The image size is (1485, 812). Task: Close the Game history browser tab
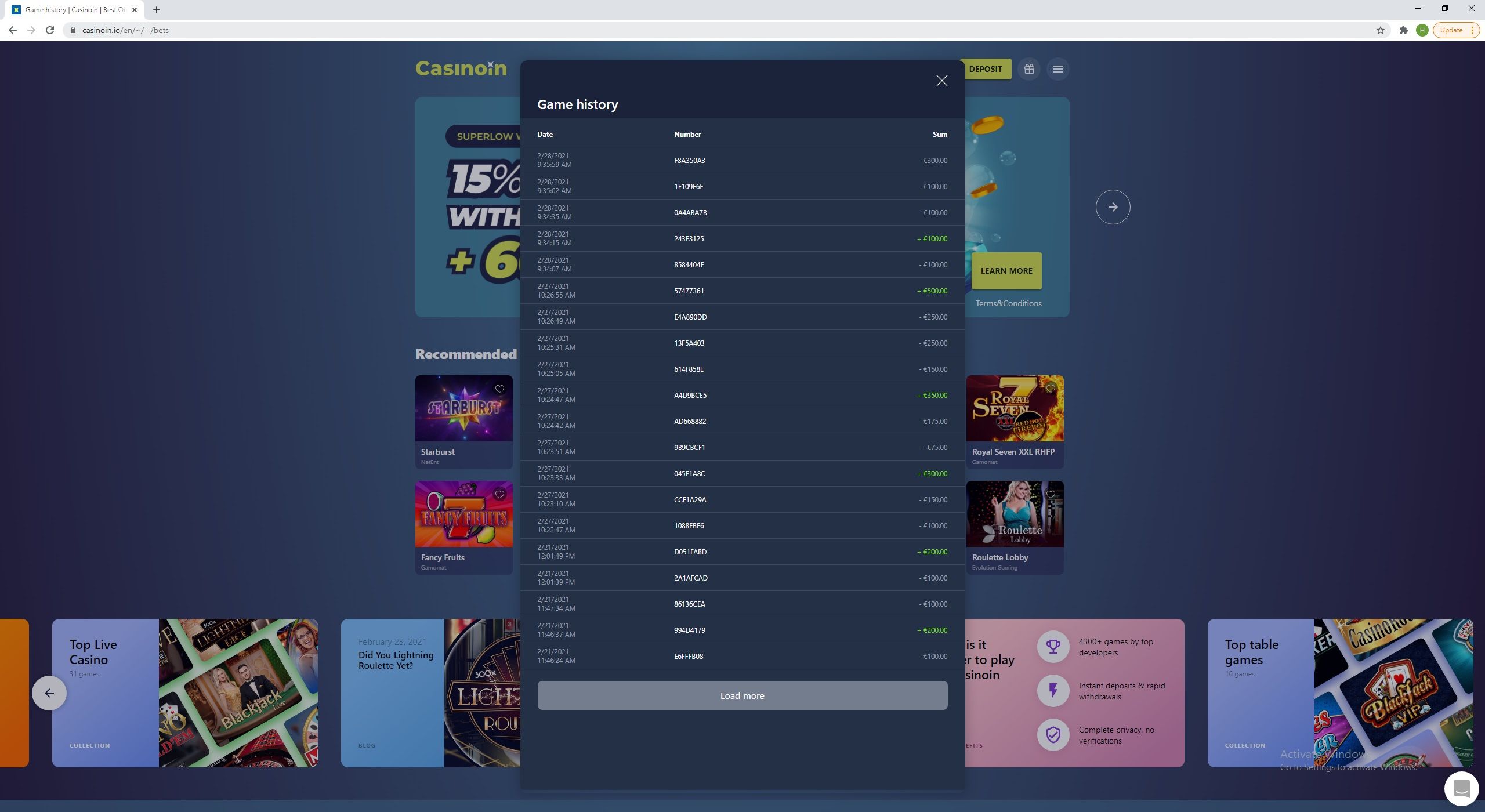tap(135, 10)
